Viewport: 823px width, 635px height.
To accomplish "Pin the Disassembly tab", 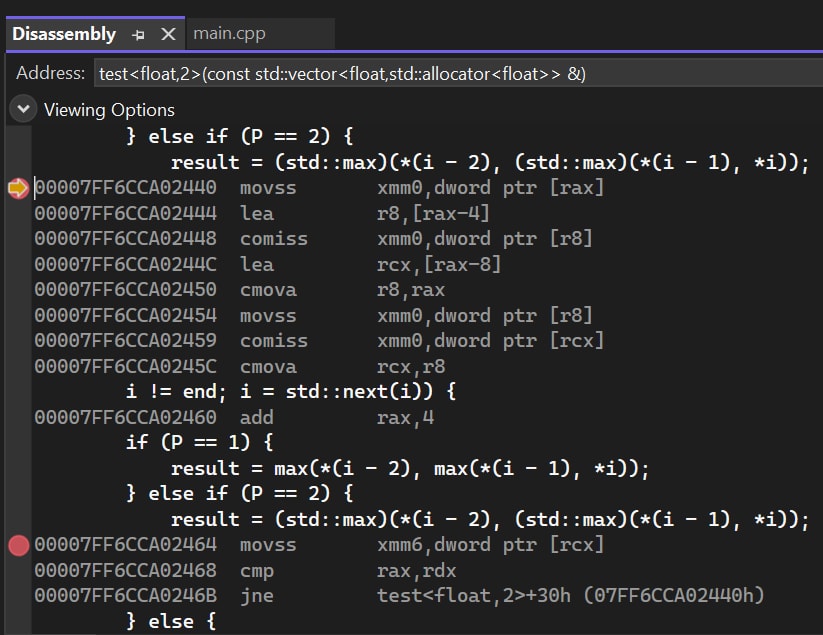I will coord(136,33).
